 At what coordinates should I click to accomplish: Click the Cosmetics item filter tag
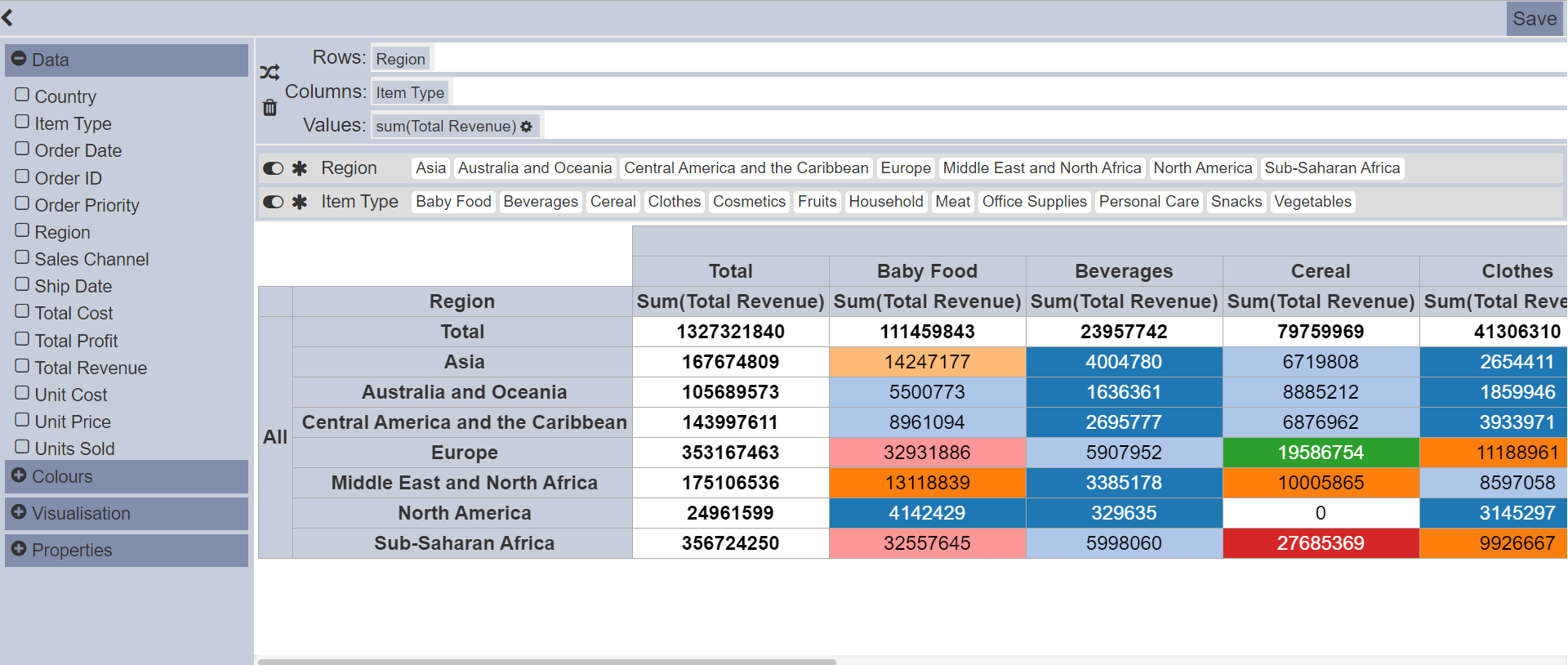[x=749, y=202]
